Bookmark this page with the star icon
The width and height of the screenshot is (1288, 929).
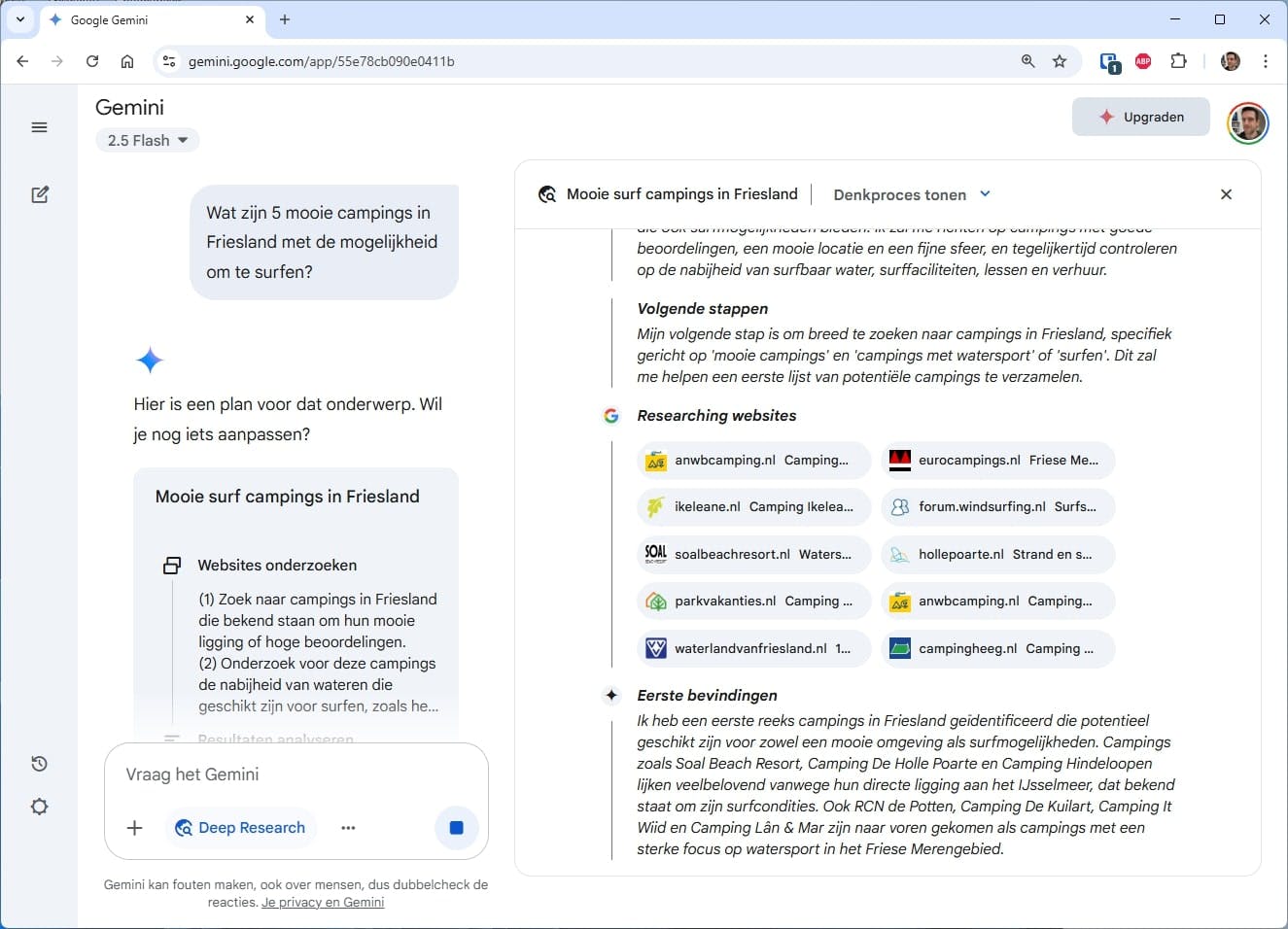[x=1060, y=61]
